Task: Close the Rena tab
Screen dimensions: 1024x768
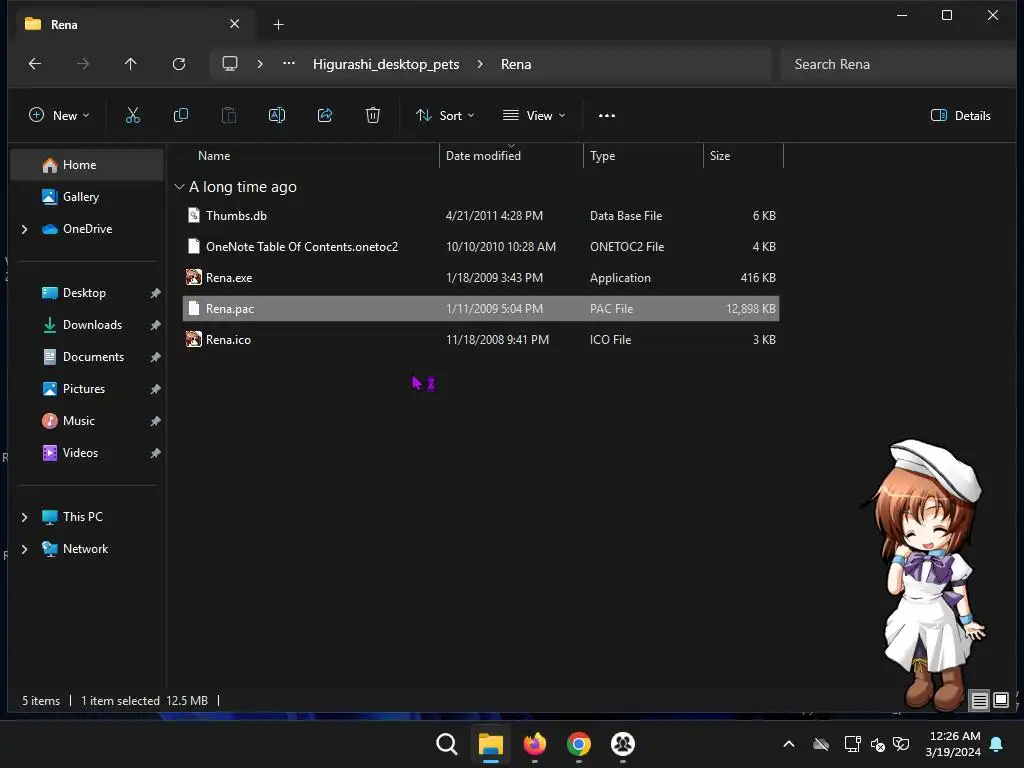Action: [234, 24]
